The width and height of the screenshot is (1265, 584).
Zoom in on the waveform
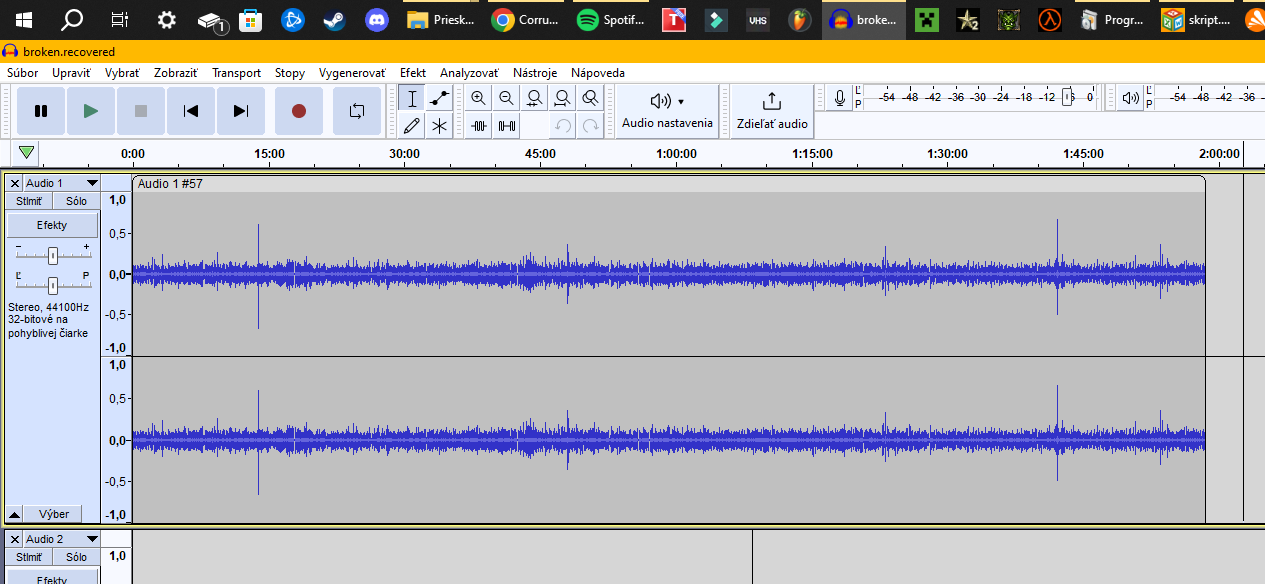pos(478,98)
